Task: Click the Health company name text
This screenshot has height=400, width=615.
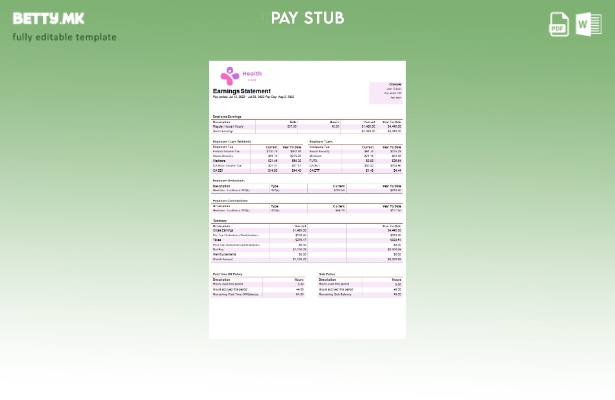Action: (252, 74)
